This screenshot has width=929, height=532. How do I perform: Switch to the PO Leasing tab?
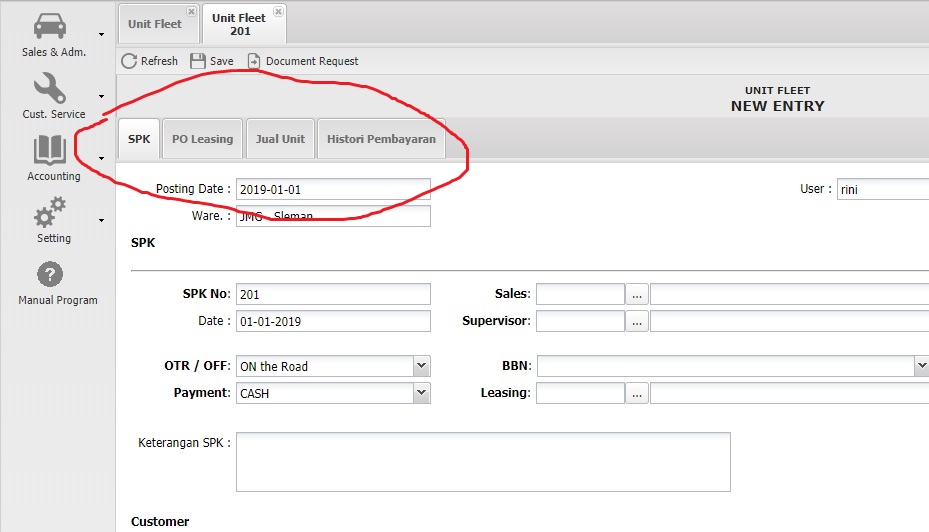click(202, 139)
